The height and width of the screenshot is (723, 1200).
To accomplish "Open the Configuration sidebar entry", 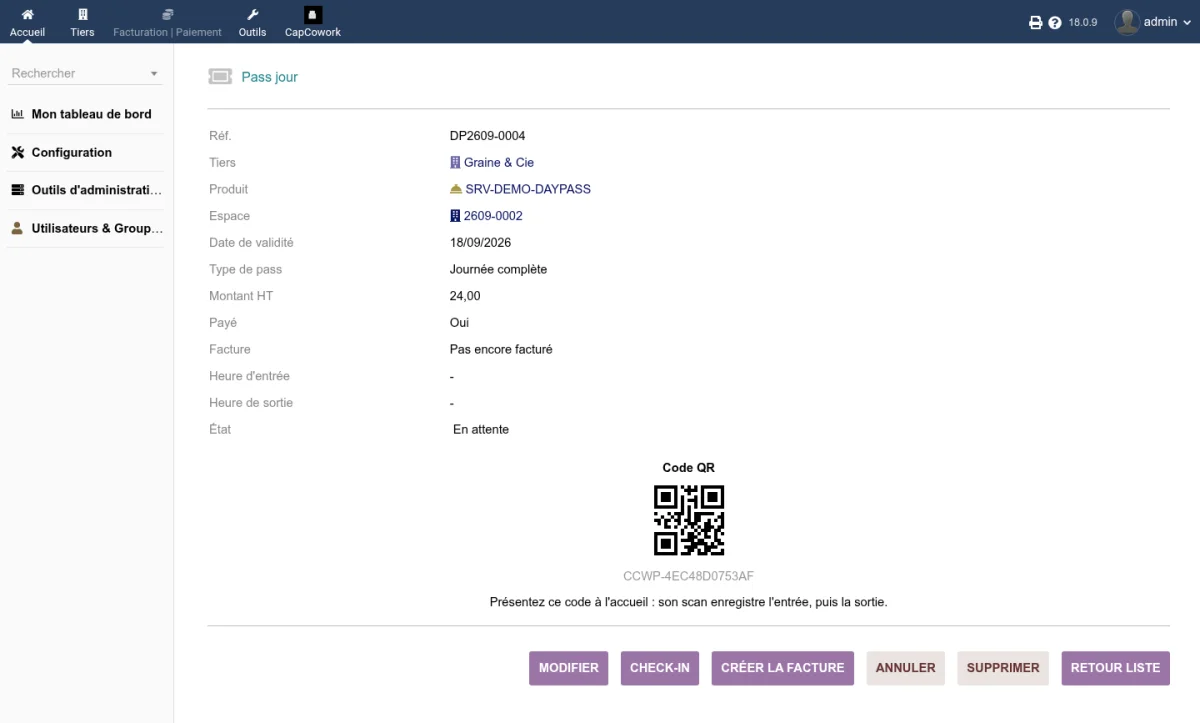I will 71,152.
